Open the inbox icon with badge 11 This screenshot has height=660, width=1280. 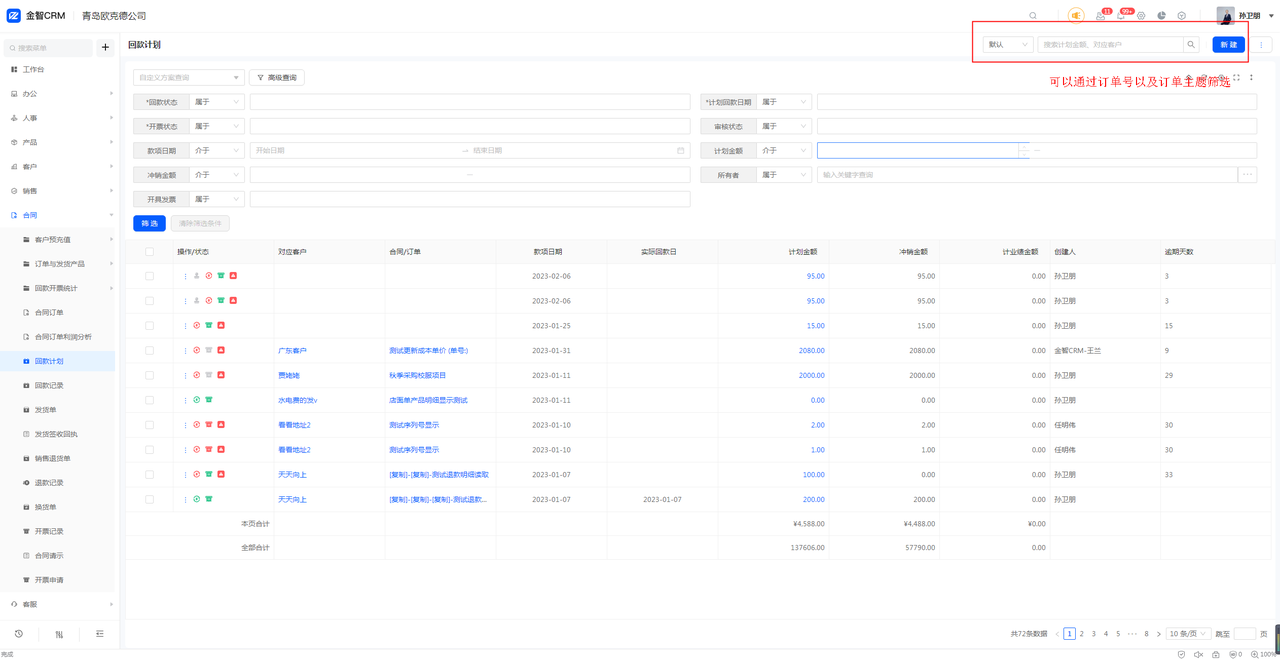(1100, 16)
